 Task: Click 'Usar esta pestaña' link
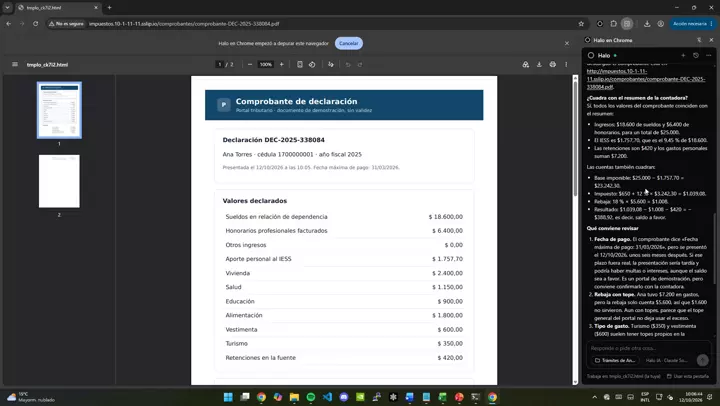coord(688,376)
